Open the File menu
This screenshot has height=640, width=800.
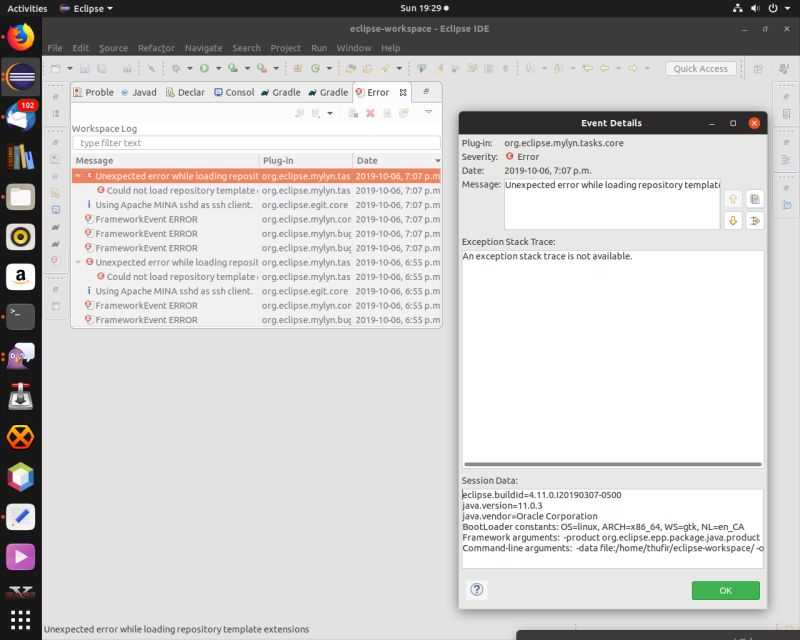point(55,48)
